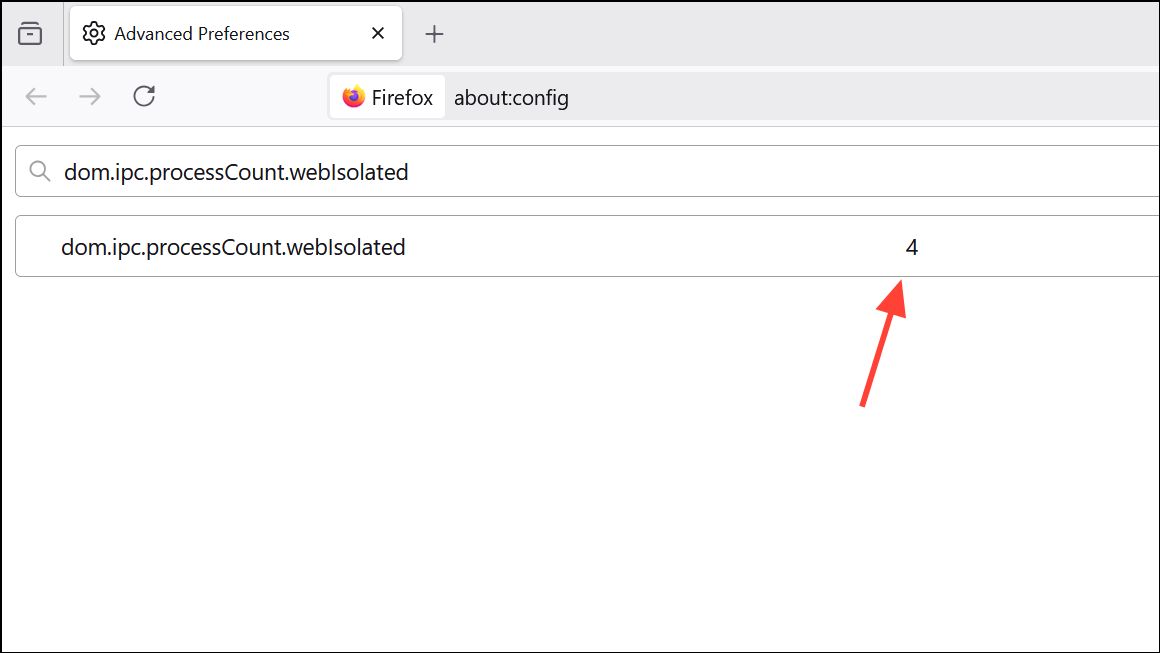Close the Advanced Preferences tab
Image resolution: width=1160 pixels, height=653 pixels.
click(x=378, y=34)
